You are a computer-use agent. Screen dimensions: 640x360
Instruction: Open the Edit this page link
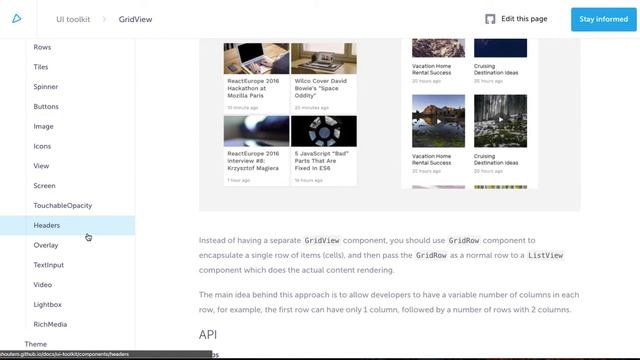pyautogui.click(x=524, y=19)
